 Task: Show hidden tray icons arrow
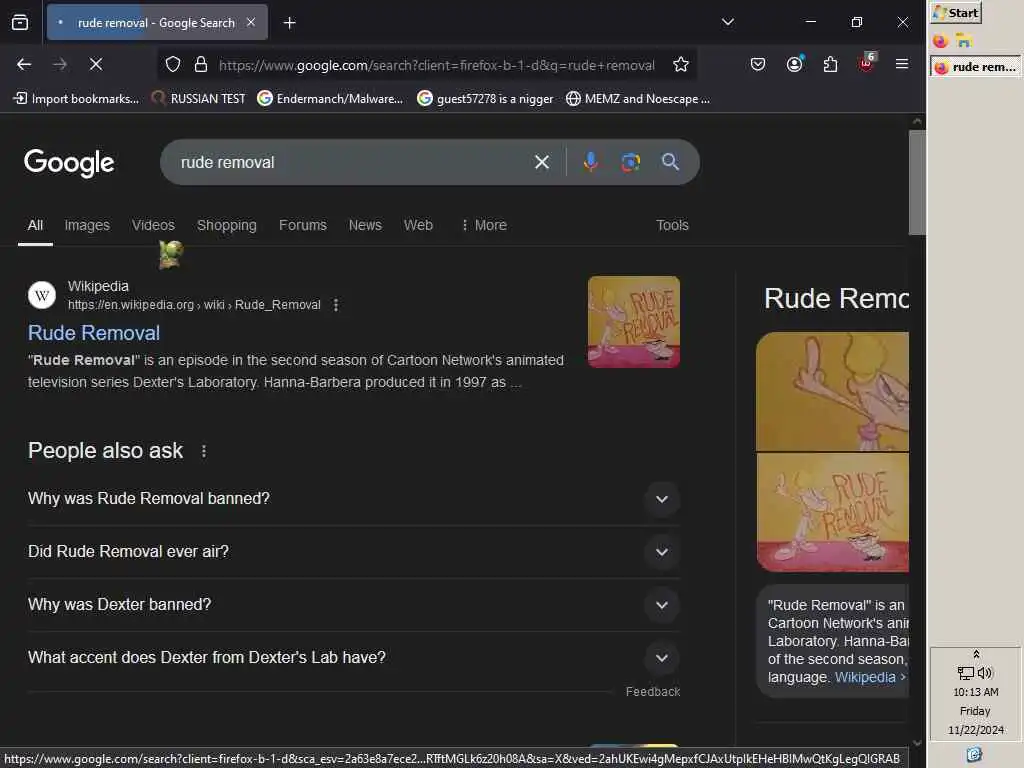(x=976, y=654)
